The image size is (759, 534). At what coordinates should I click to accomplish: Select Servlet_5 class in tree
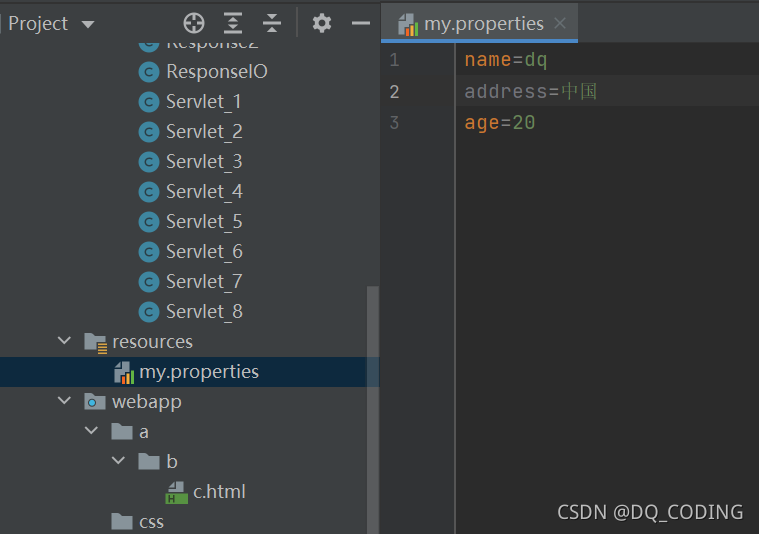point(204,222)
